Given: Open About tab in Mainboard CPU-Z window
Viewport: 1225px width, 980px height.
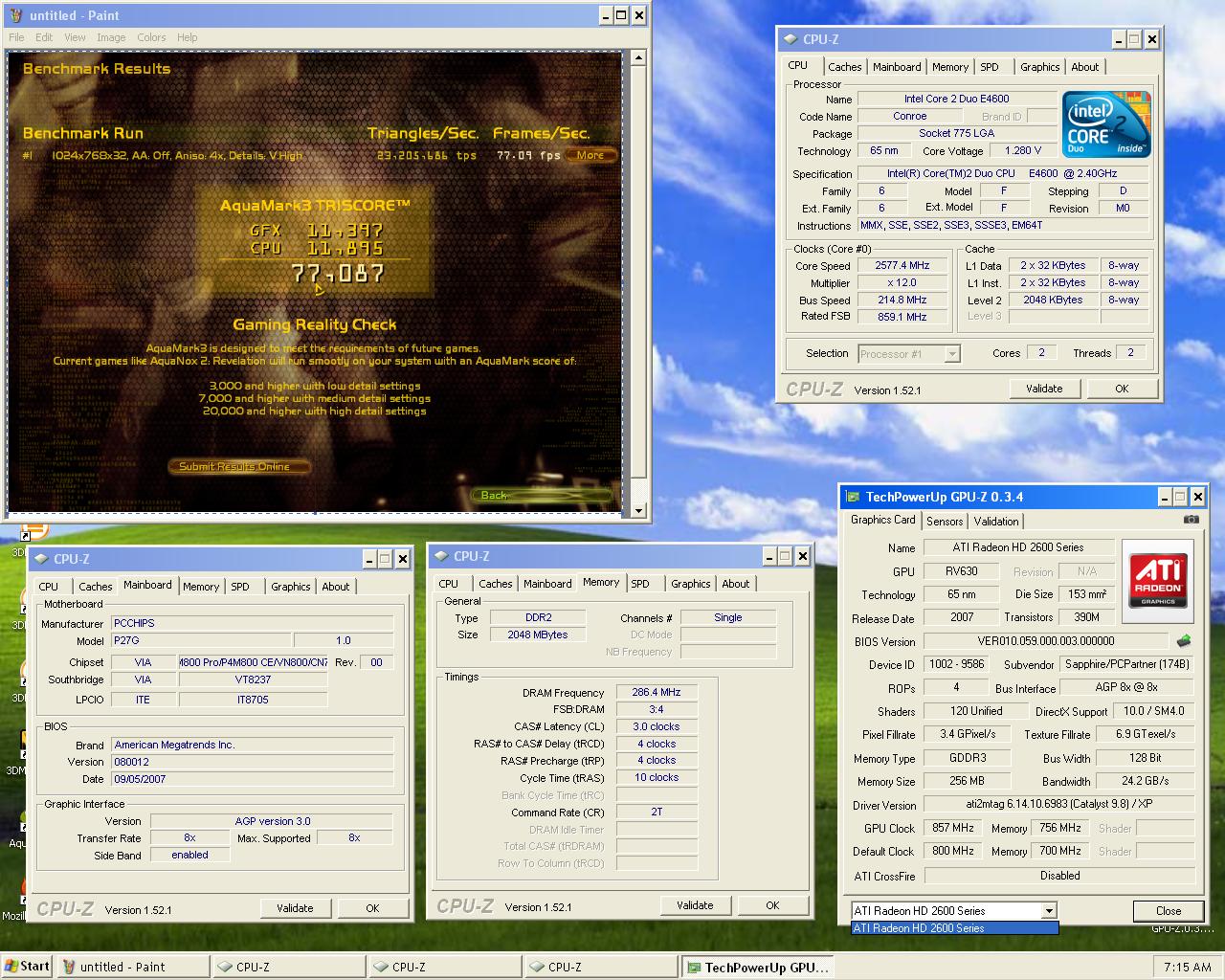Looking at the screenshot, I should coord(336,587).
